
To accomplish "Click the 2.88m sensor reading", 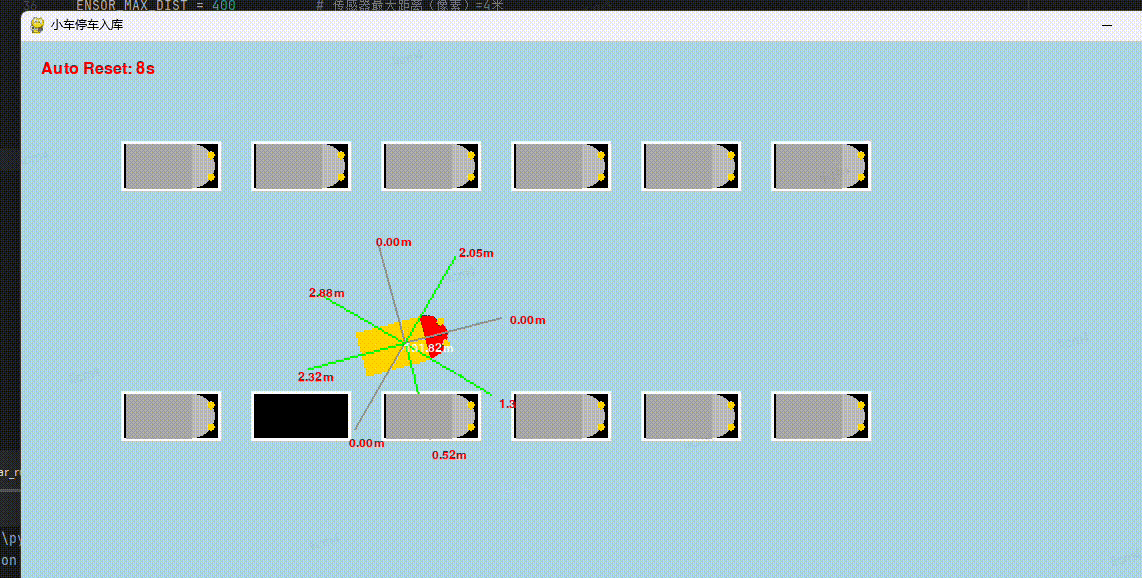I will pos(327,293).
